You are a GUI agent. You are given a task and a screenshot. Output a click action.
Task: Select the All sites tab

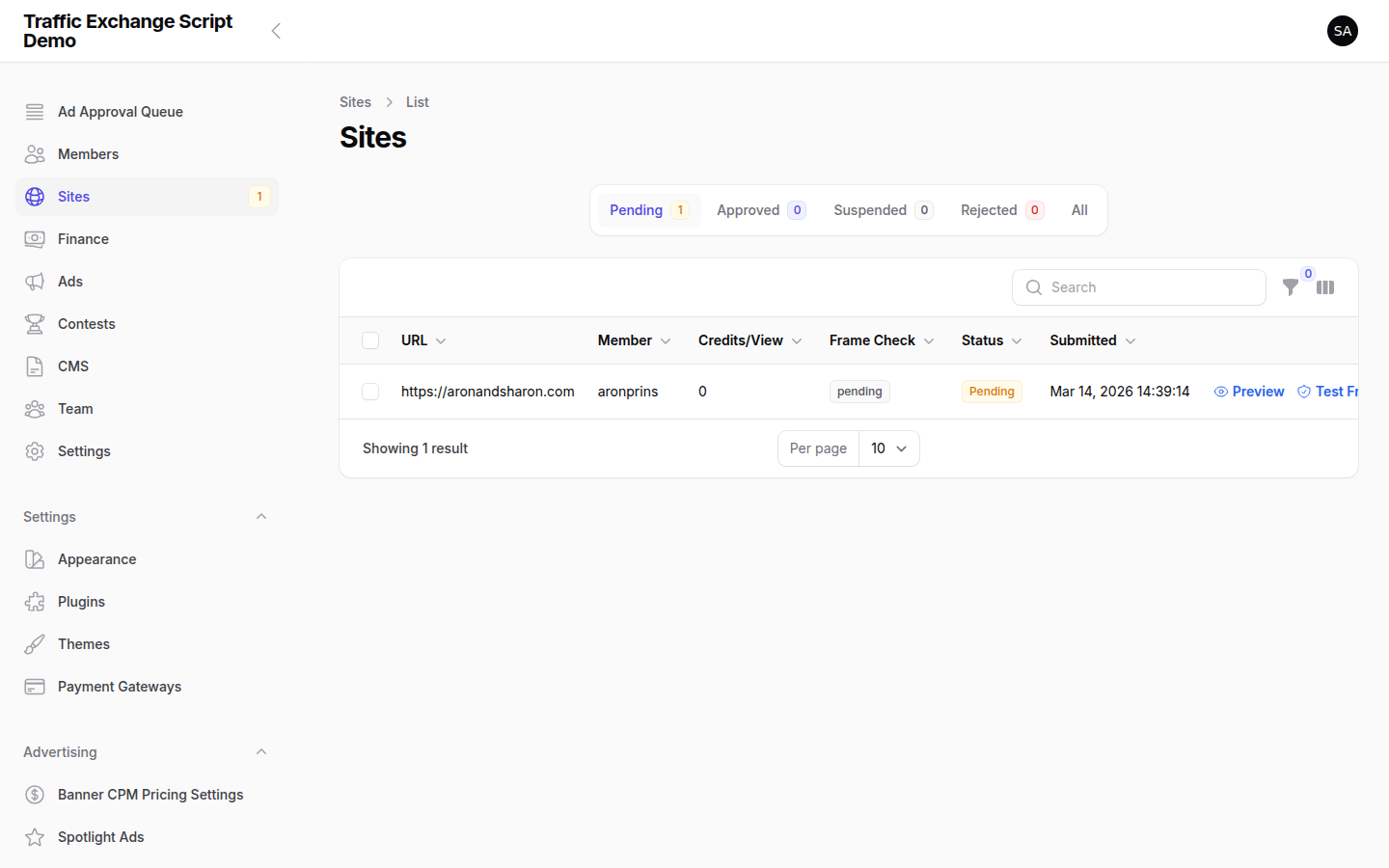(1079, 209)
